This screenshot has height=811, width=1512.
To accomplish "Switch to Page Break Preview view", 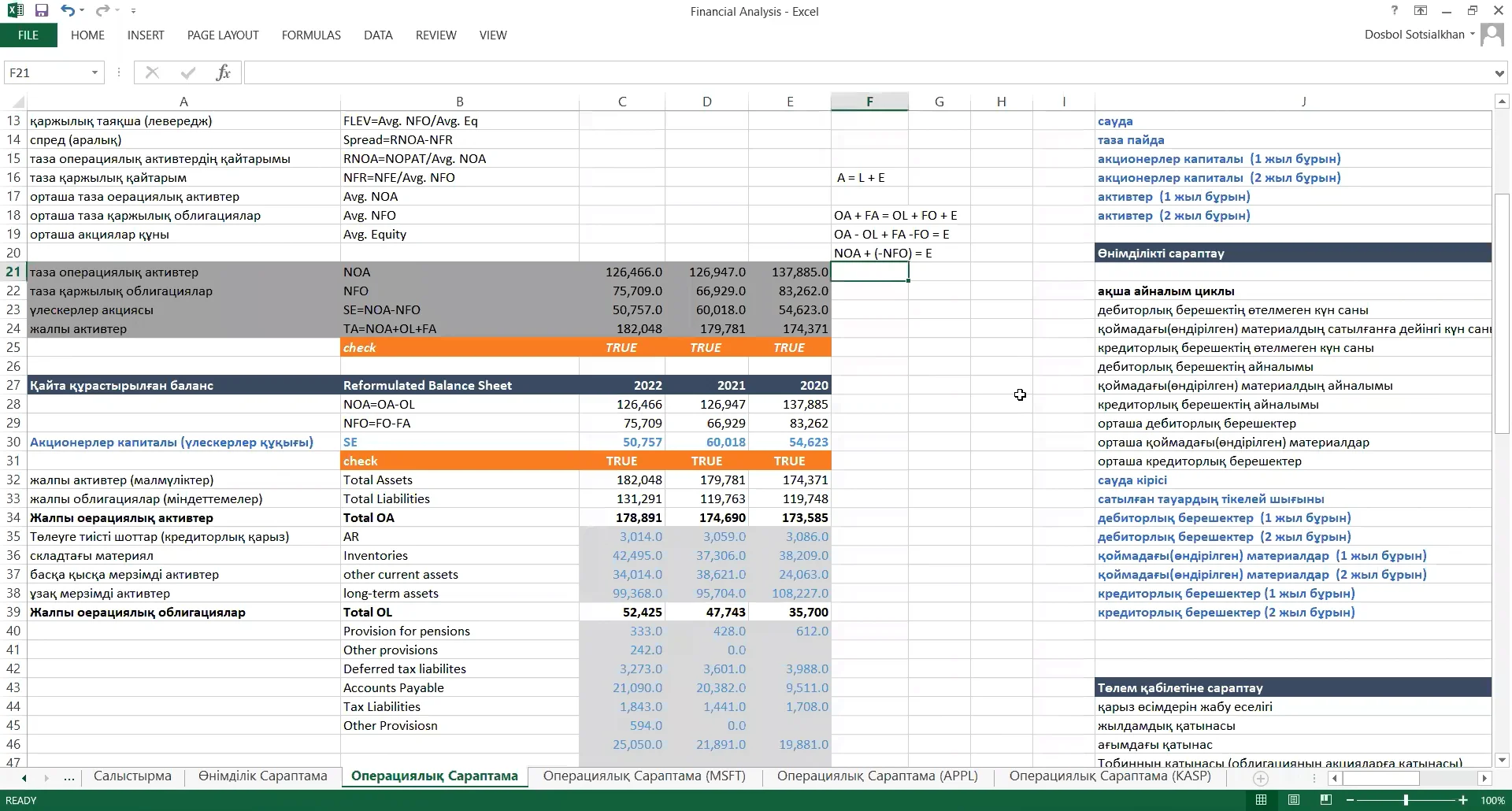I will click(1325, 800).
